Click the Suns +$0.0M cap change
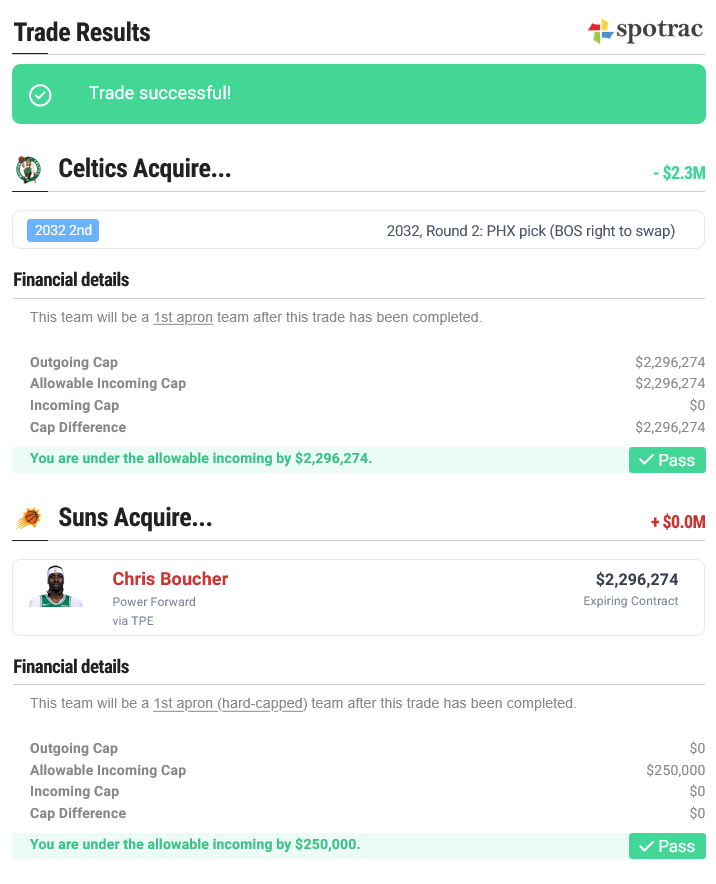Viewport: 716px width, 884px height. coord(678,521)
